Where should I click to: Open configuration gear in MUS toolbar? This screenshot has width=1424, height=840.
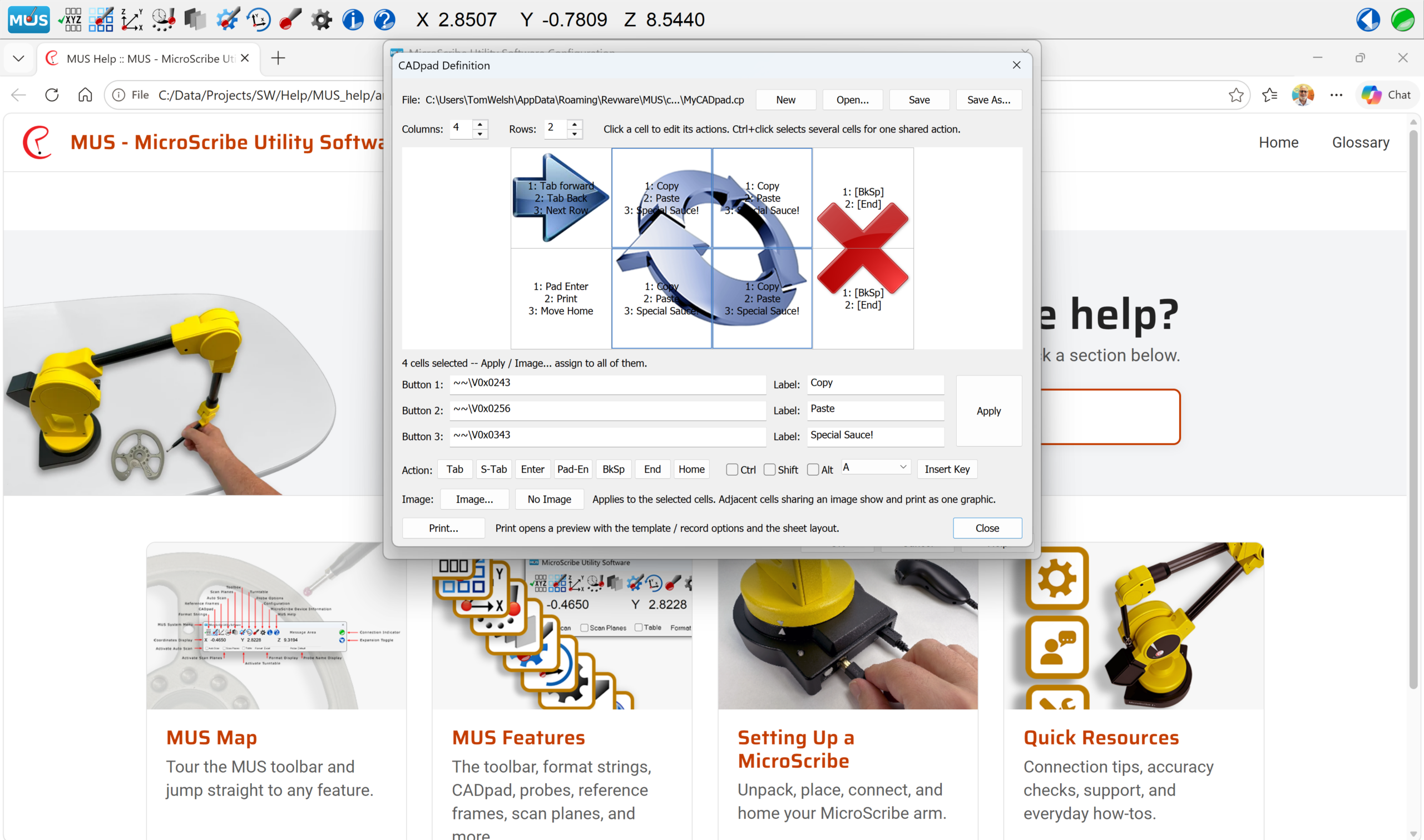[x=322, y=20]
